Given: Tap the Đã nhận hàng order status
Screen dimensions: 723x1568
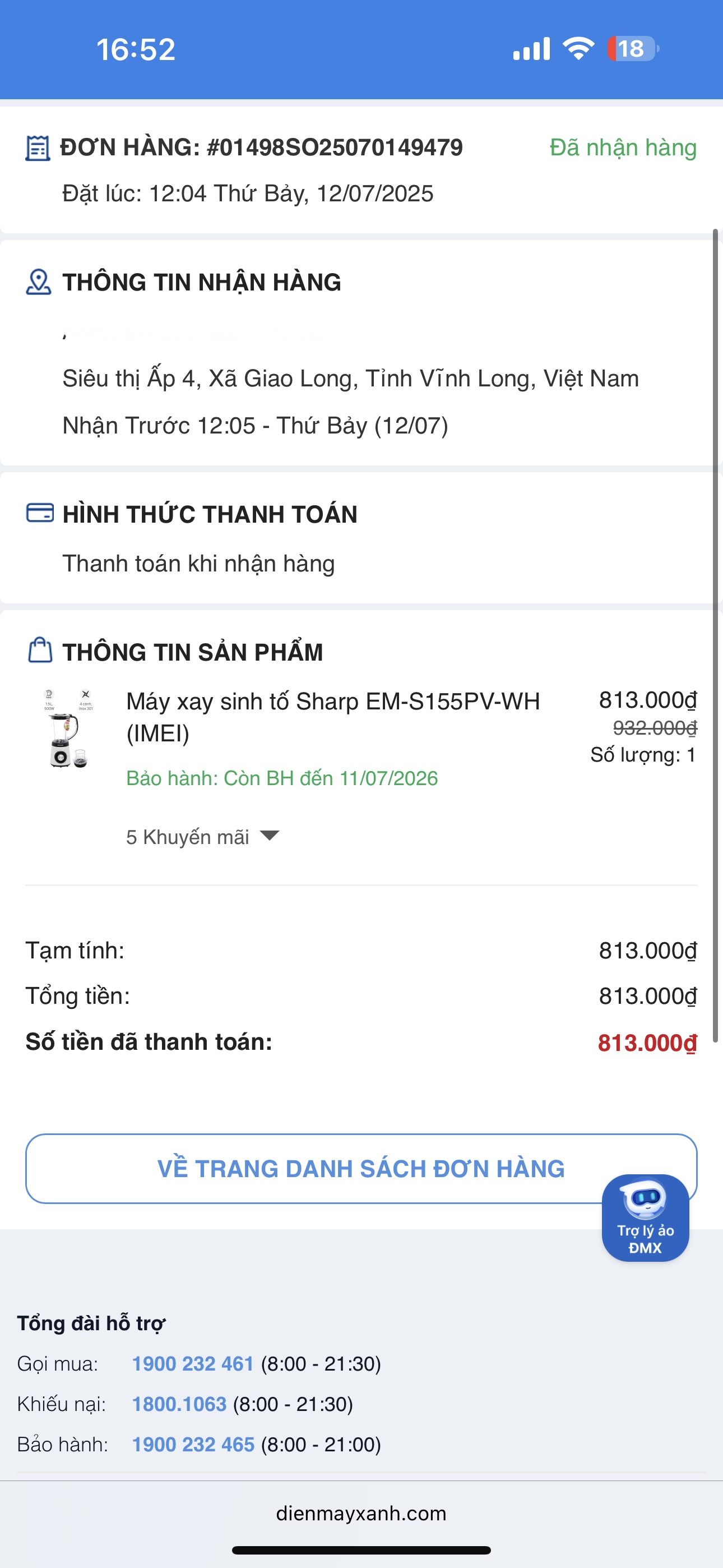Looking at the screenshot, I should (x=623, y=148).
